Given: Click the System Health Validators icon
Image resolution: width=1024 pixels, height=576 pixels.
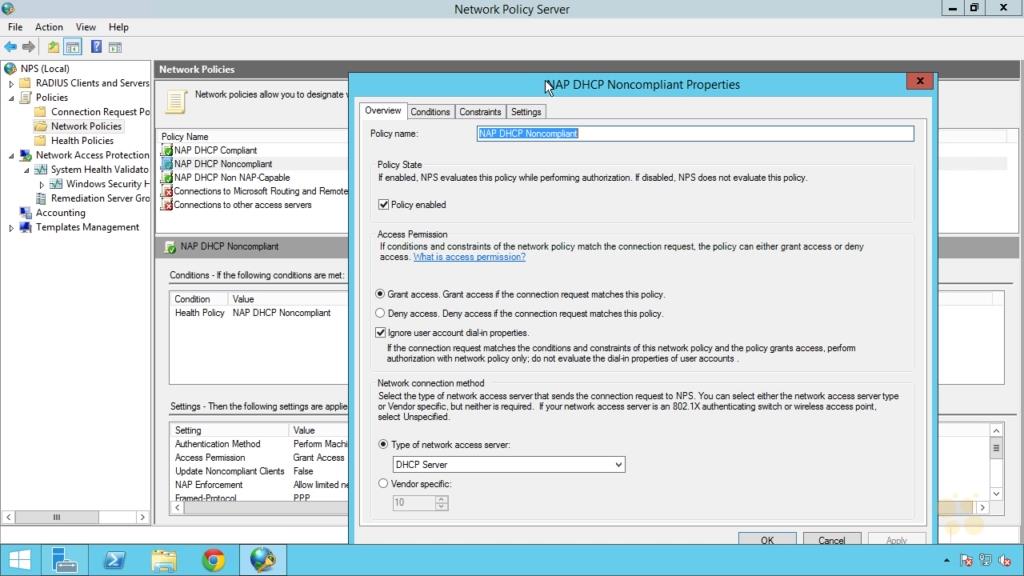Looking at the screenshot, I should click(41, 169).
